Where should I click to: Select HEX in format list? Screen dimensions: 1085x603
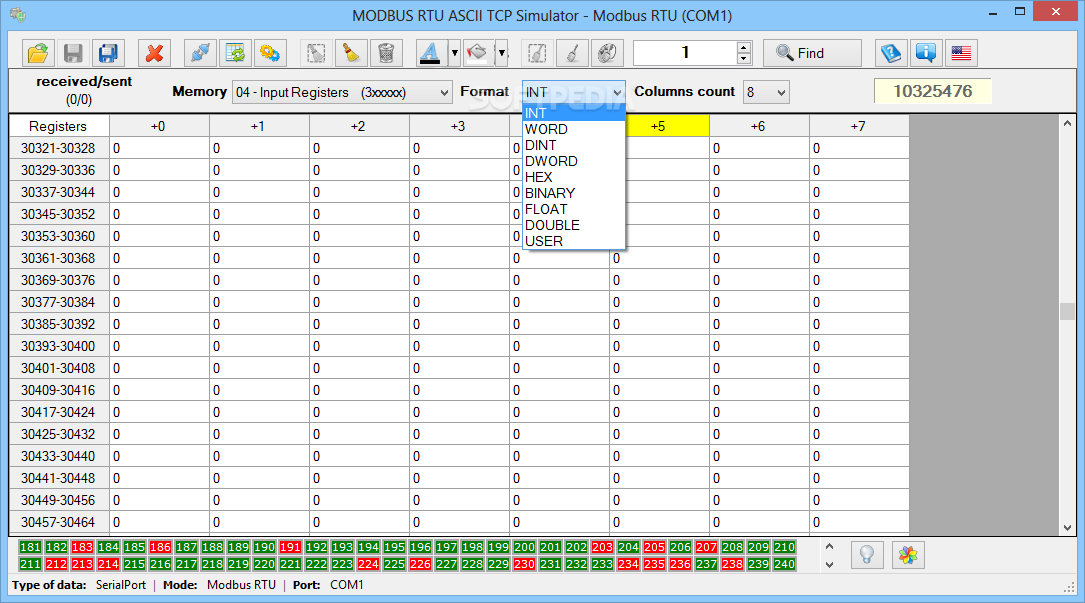pyautogui.click(x=574, y=177)
